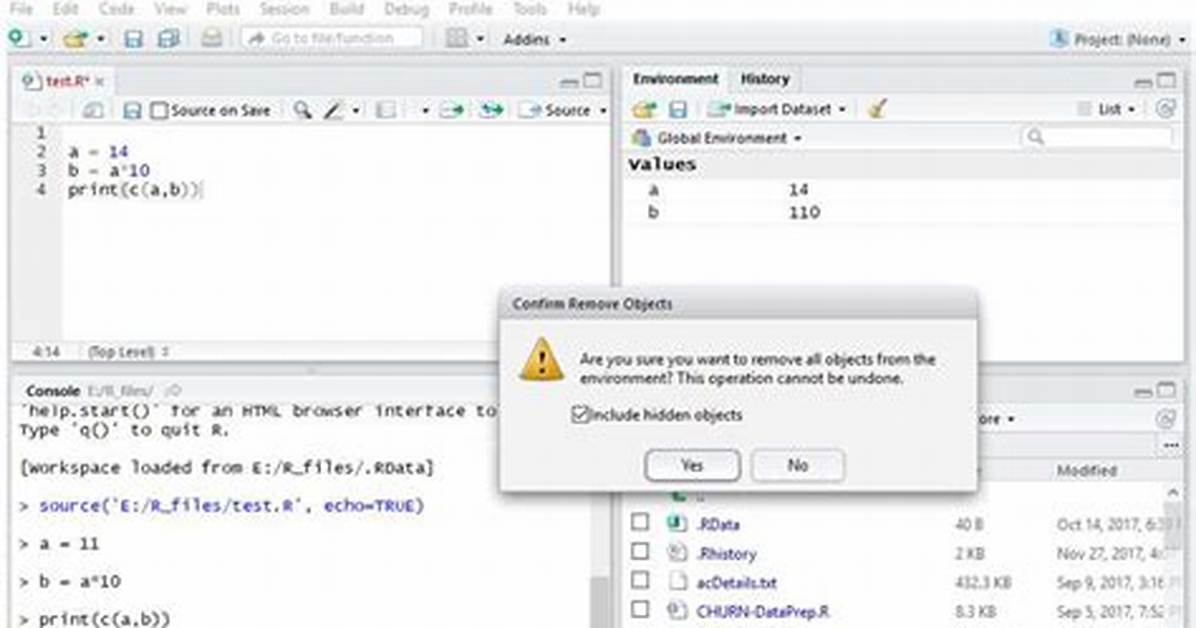This screenshot has width=1196, height=628.
Task: Focus the Go to file/function field
Action: tap(331, 38)
